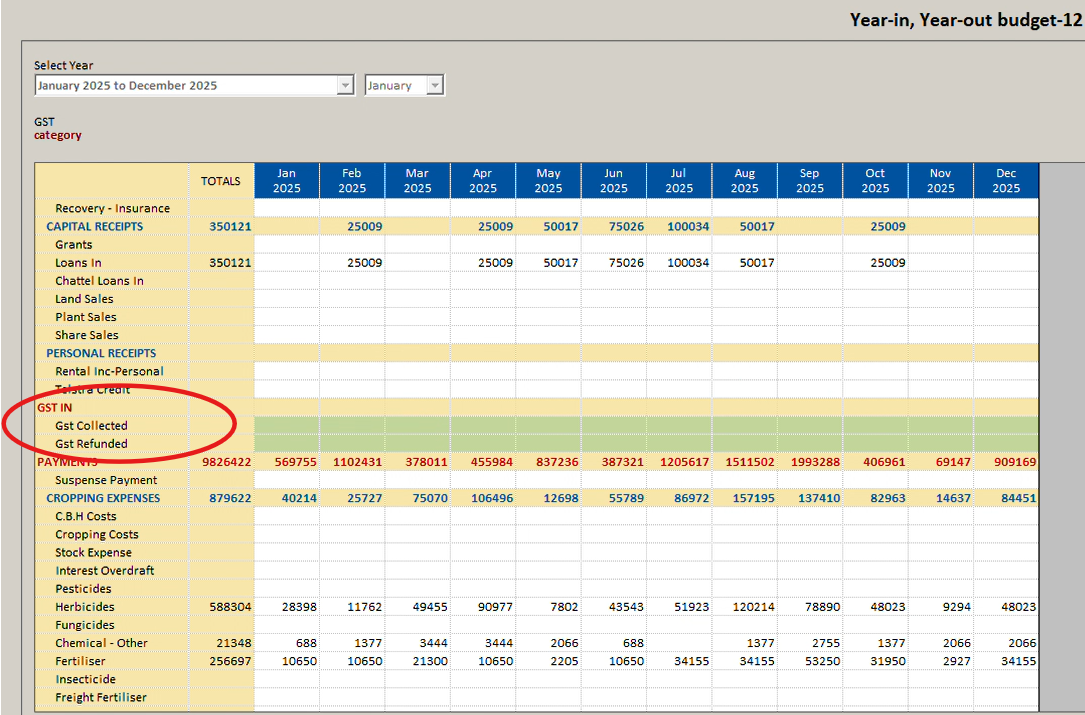Image resolution: width=1085 pixels, height=715 pixels.
Task: Select the Aug 2025 column header
Action: [744, 181]
